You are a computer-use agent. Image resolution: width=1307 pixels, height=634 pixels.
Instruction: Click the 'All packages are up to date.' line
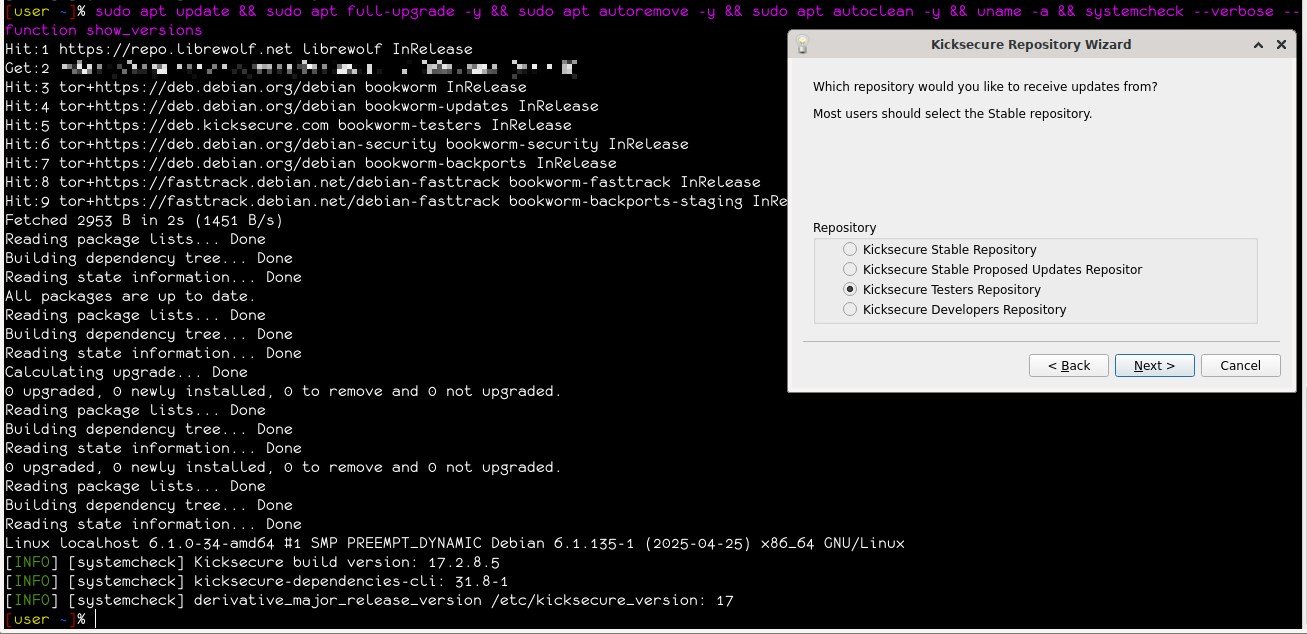[x=130, y=296]
